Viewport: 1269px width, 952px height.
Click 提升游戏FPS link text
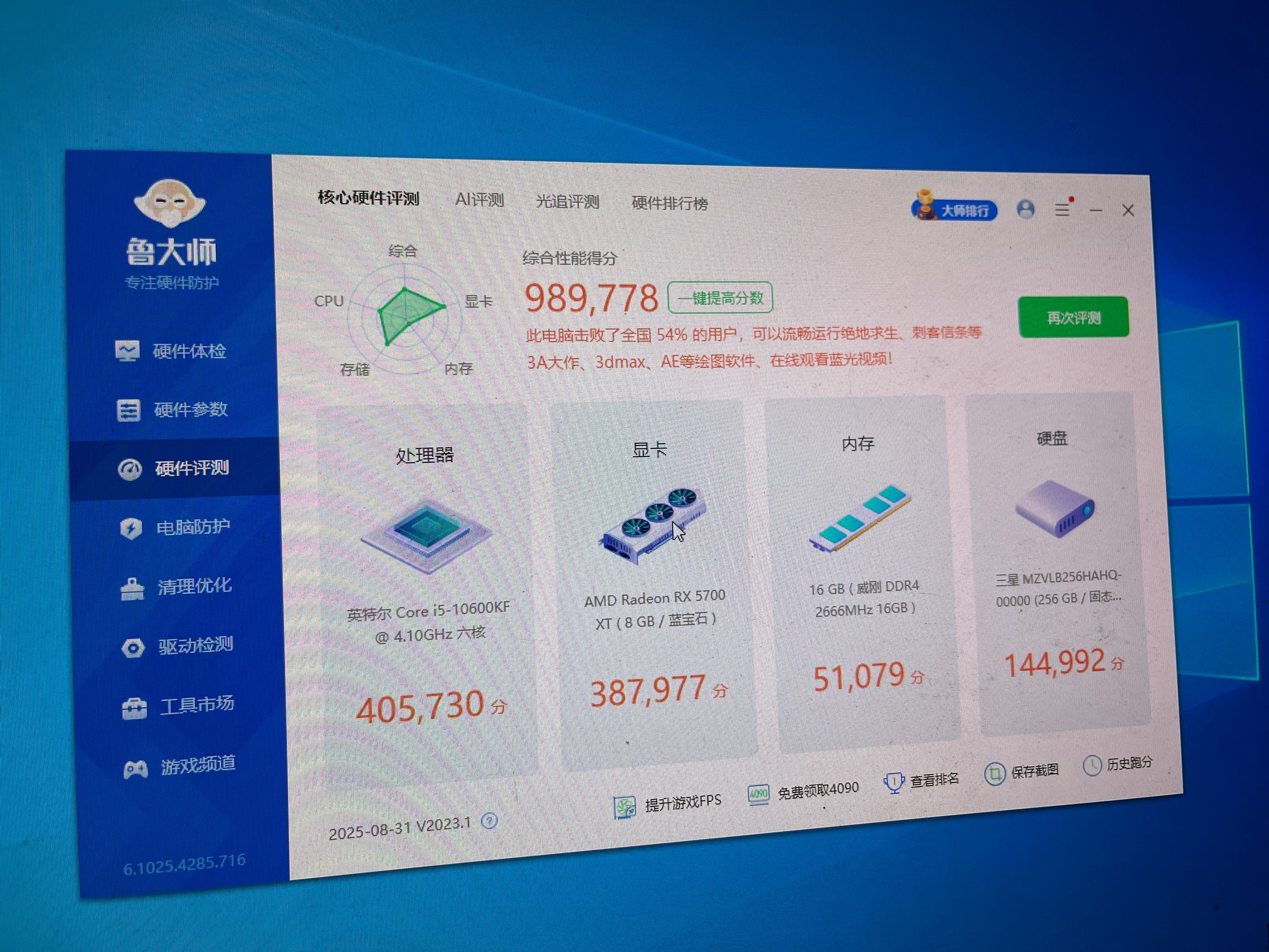pos(683,802)
